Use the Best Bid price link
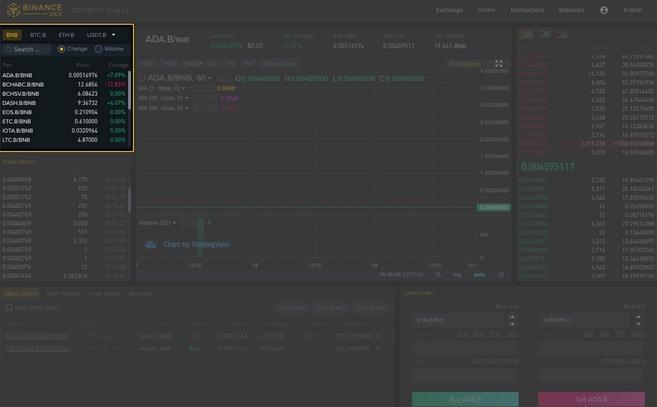 [x=634, y=307]
